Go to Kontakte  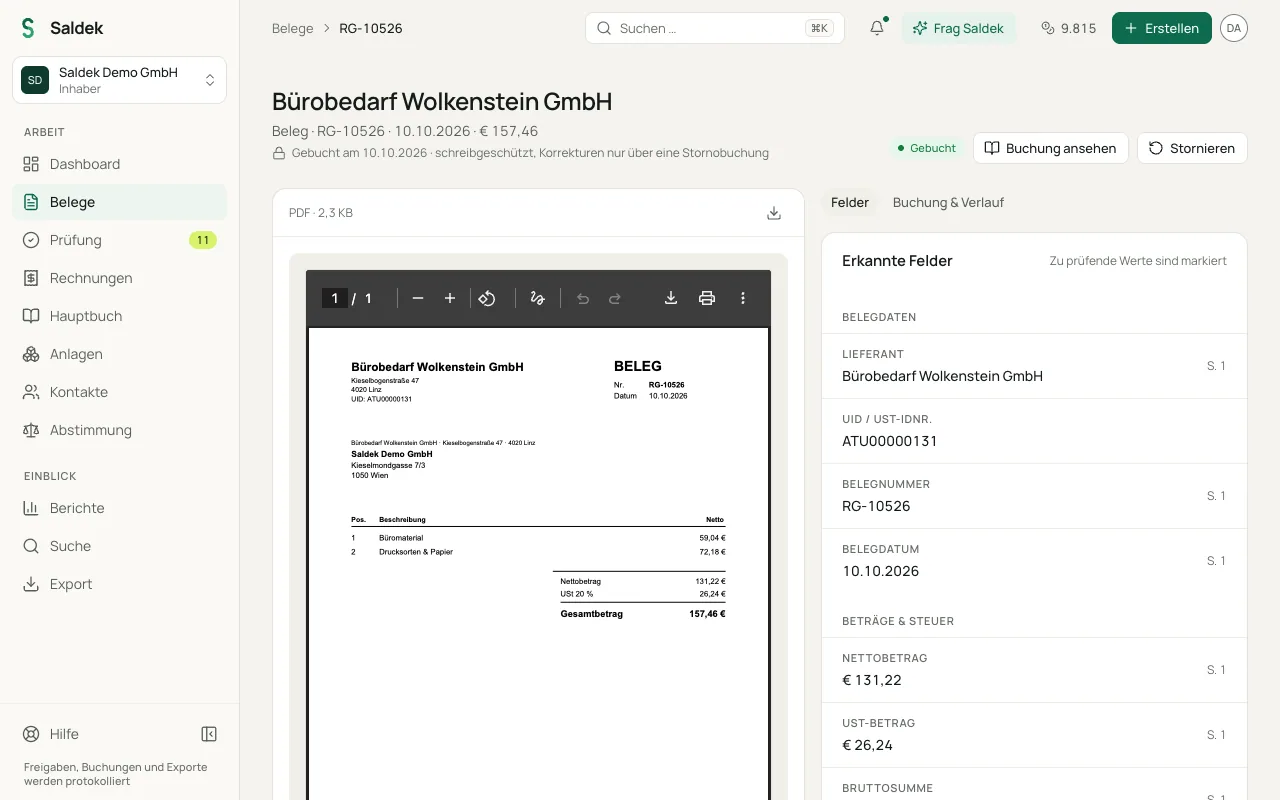click(x=120, y=392)
